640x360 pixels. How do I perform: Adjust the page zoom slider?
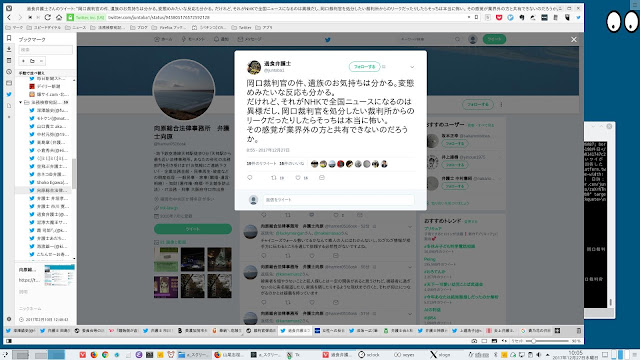(547, 341)
